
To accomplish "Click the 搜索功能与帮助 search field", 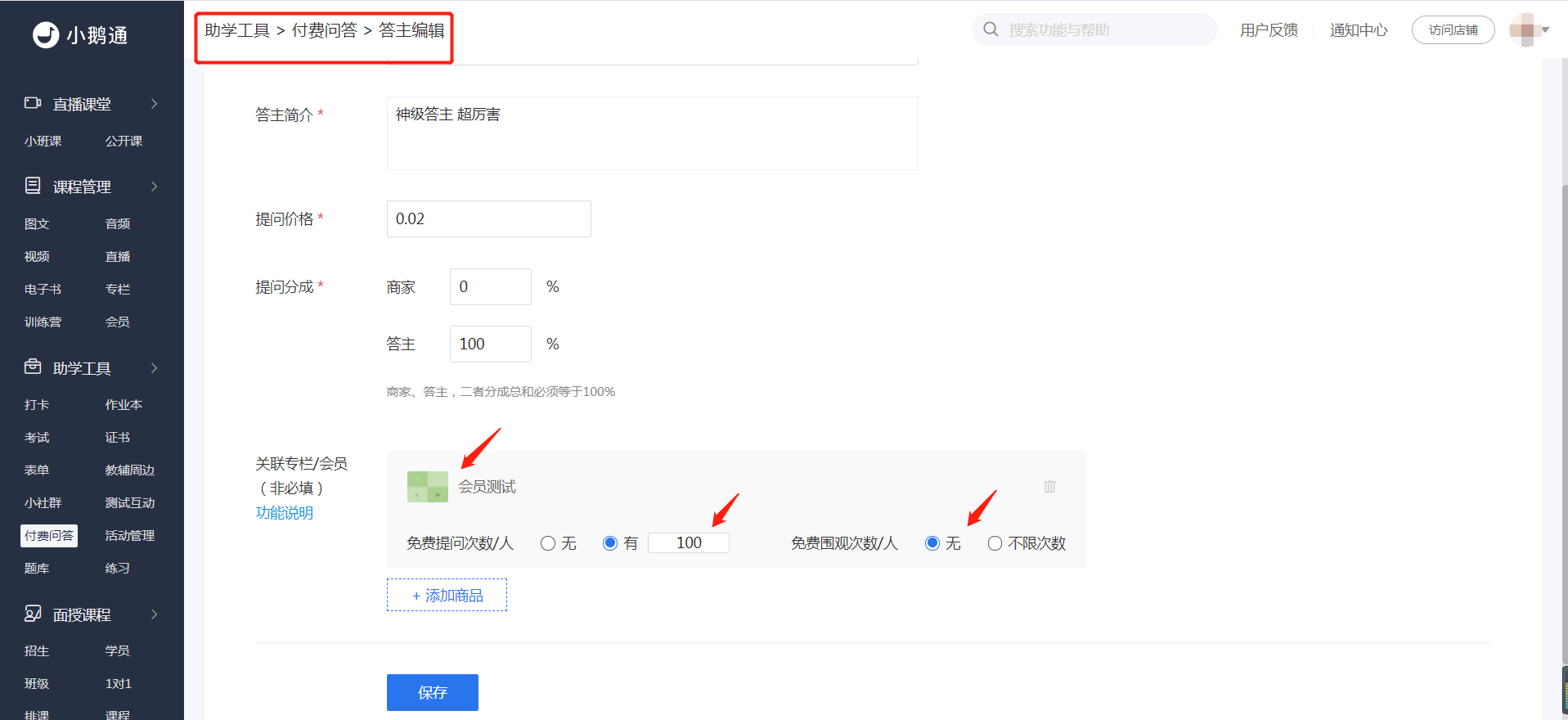I will [x=1095, y=29].
